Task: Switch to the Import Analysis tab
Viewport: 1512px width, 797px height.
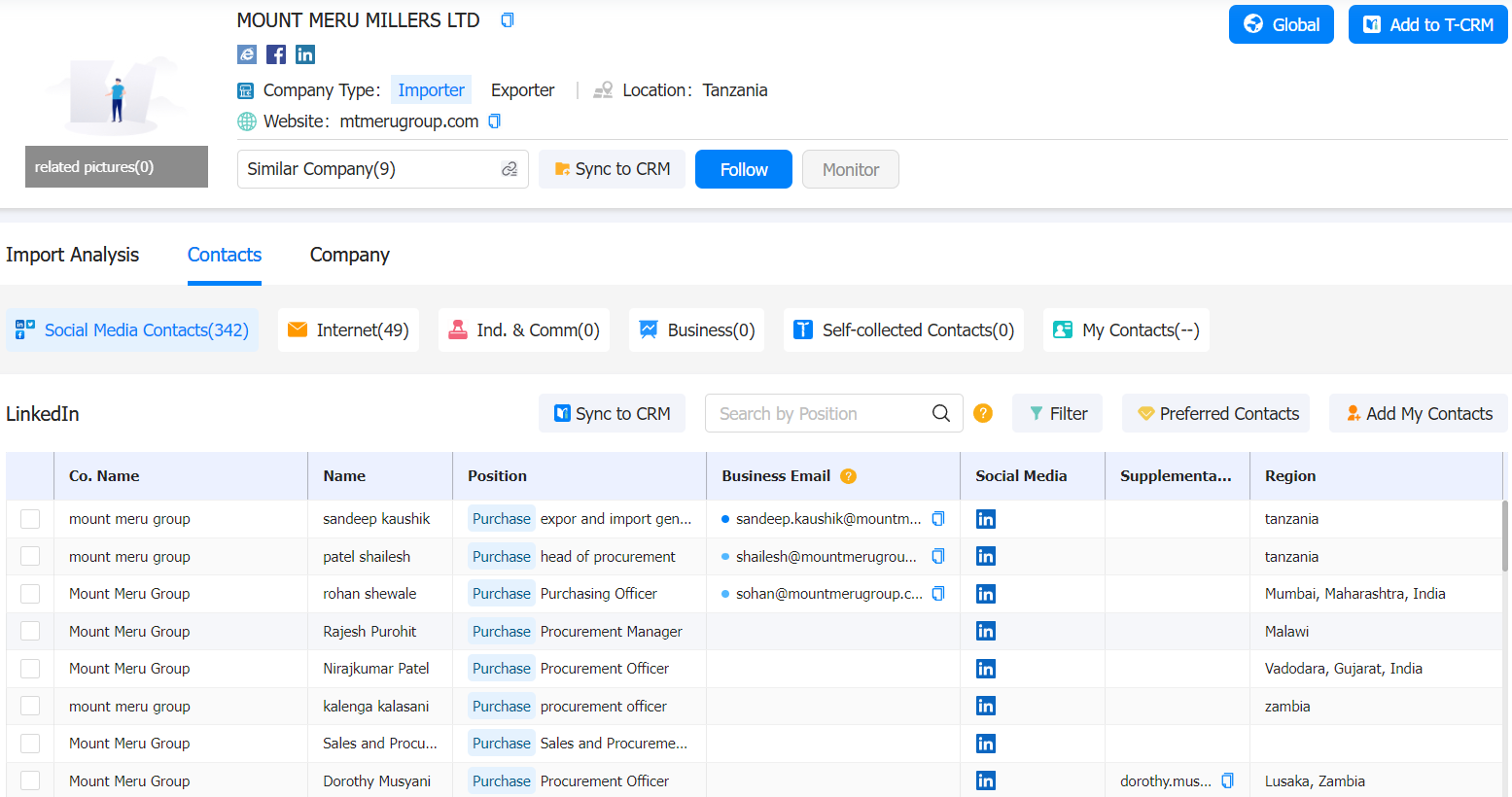Action: click(72, 255)
